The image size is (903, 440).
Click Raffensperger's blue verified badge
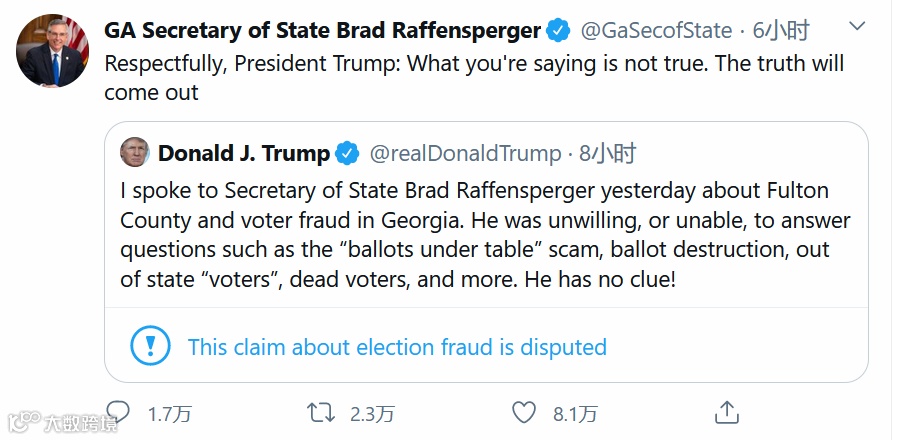pyautogui.click(x=558, y=30)
